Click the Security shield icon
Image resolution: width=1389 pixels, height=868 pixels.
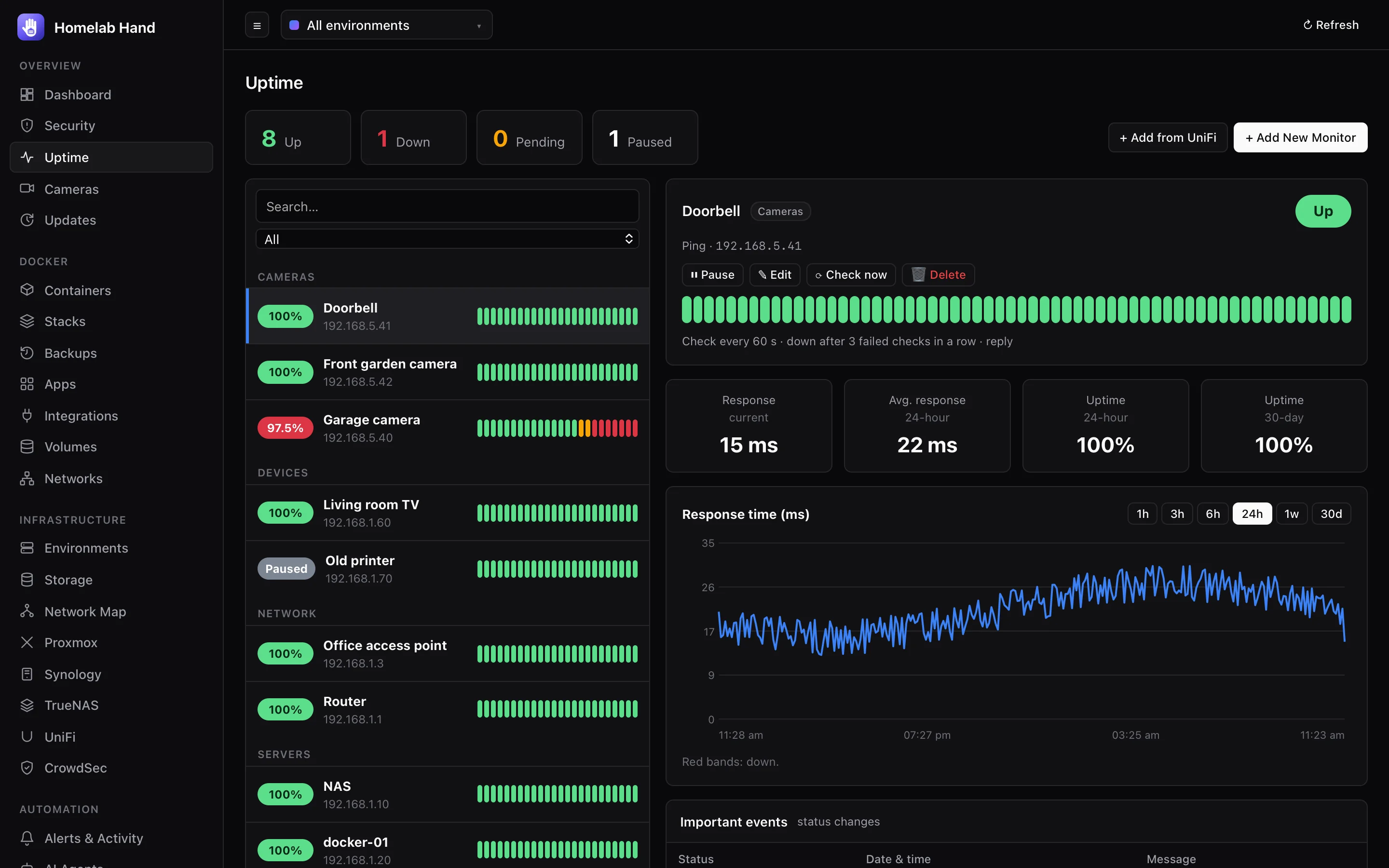tap(27, 125)
